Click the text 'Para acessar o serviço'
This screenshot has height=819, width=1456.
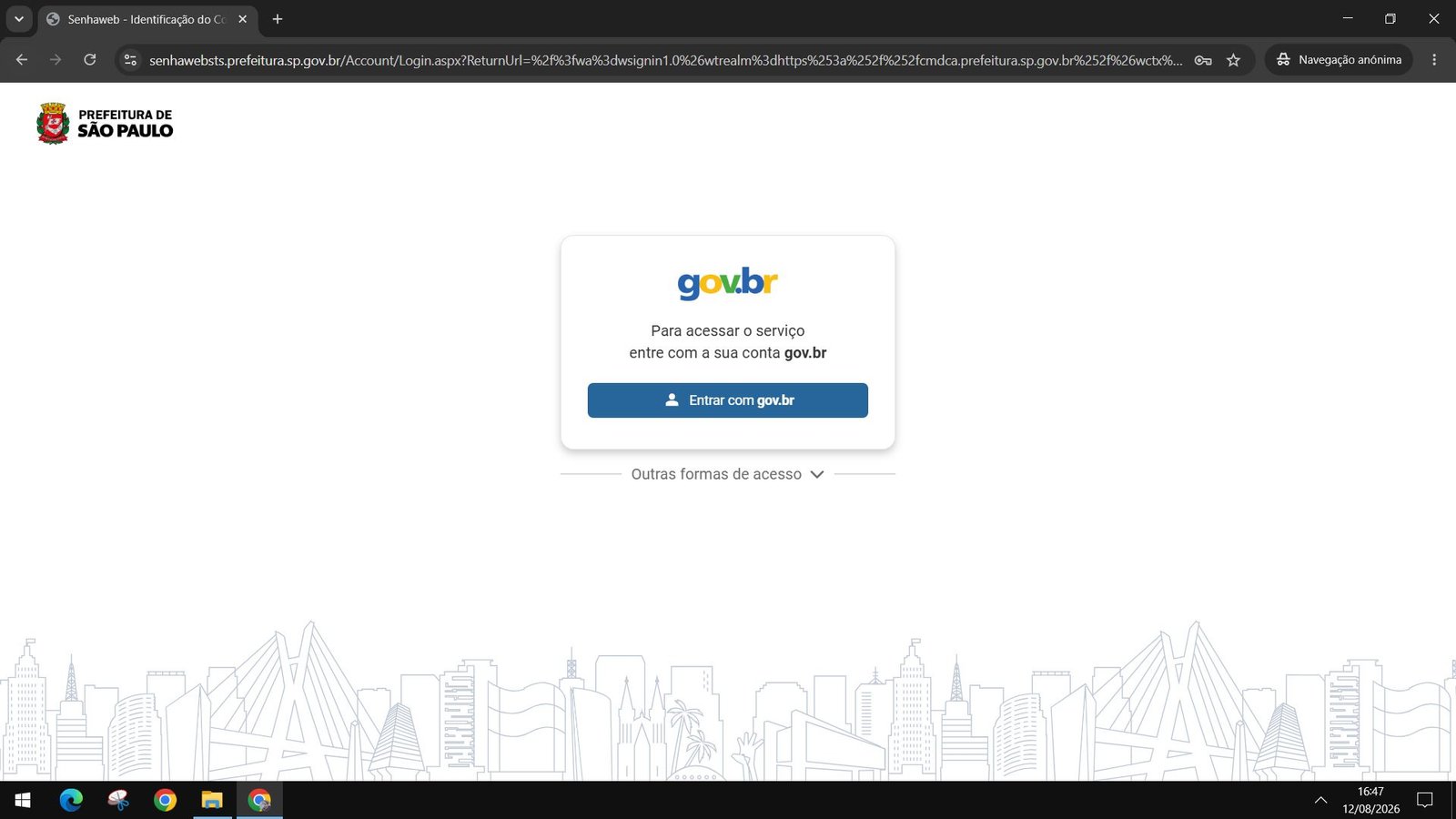(727, 330)
